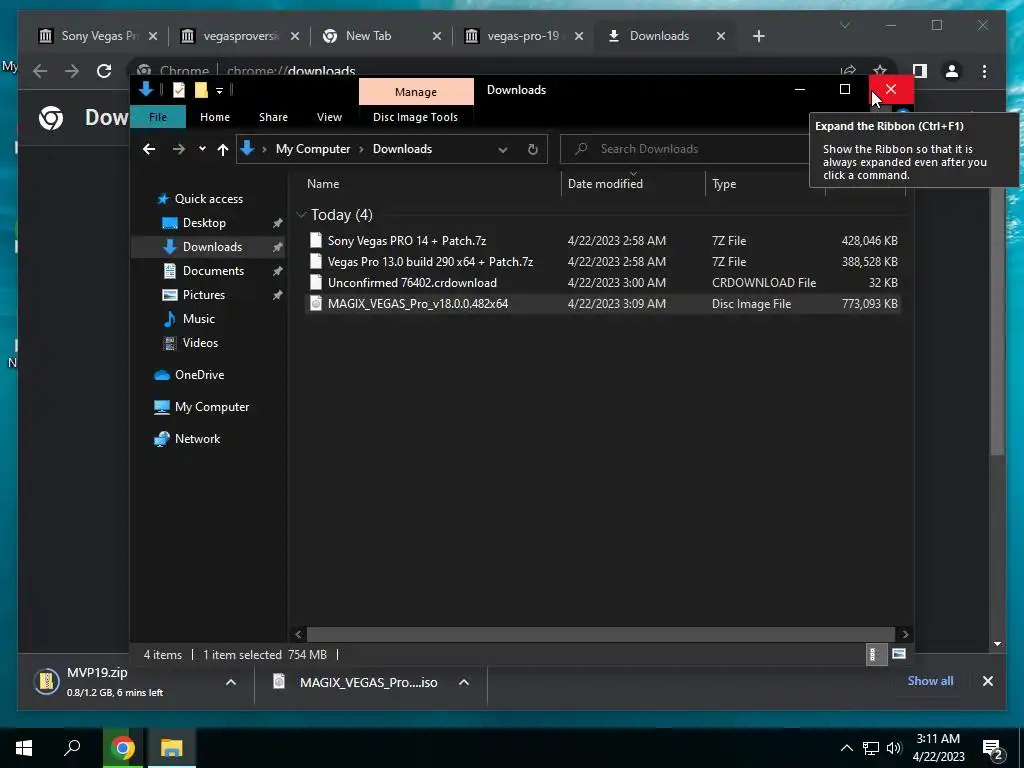Screen dimensions: 1024x768
Task: Open the notification center in the taskbar
Action: click(x=992, y=749)
